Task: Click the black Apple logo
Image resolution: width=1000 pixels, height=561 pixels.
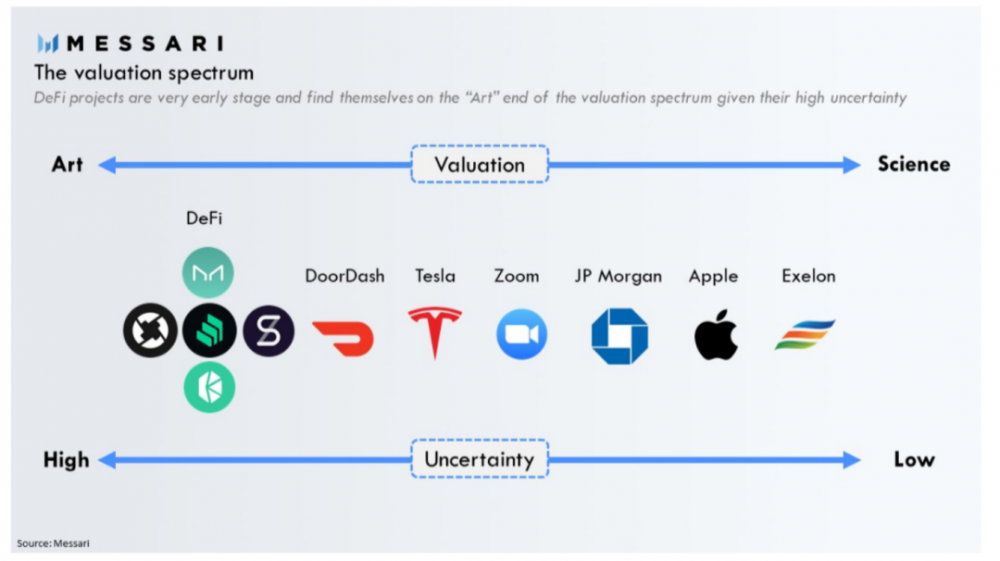Action: [x=716, y=335]
